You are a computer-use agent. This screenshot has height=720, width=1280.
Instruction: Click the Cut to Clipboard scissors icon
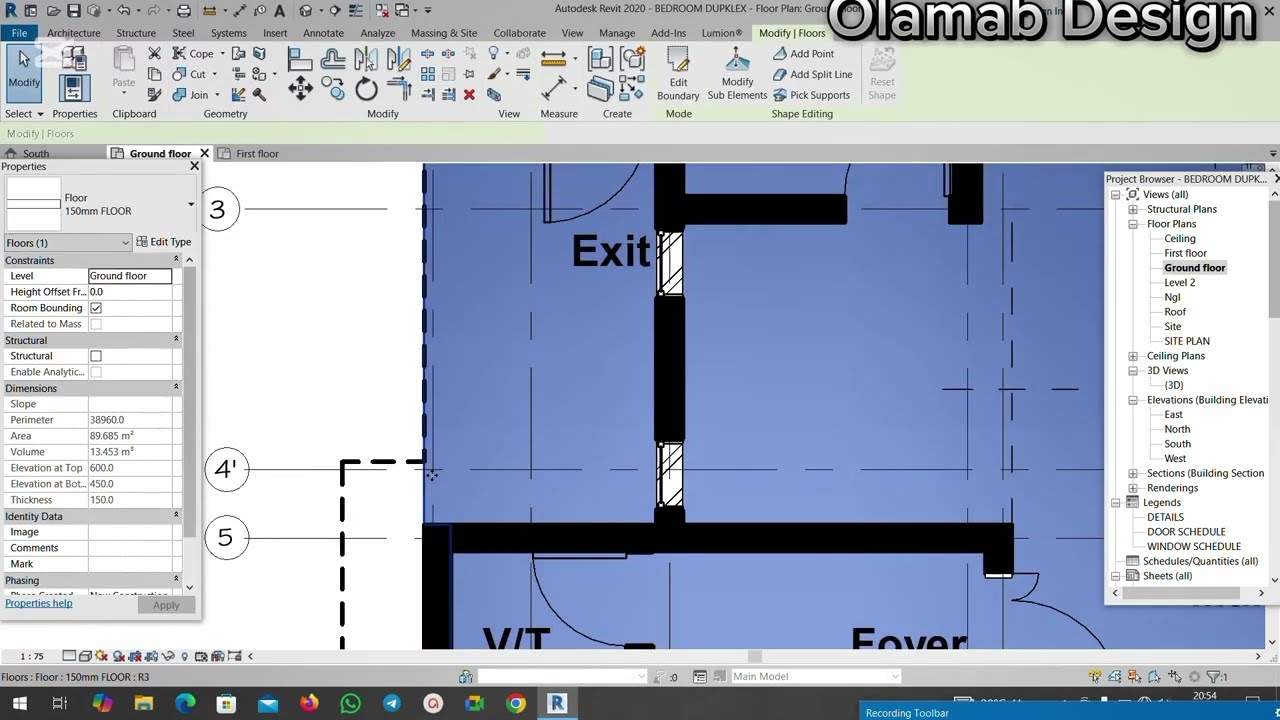pyautogui.click(x=154, y=53)
